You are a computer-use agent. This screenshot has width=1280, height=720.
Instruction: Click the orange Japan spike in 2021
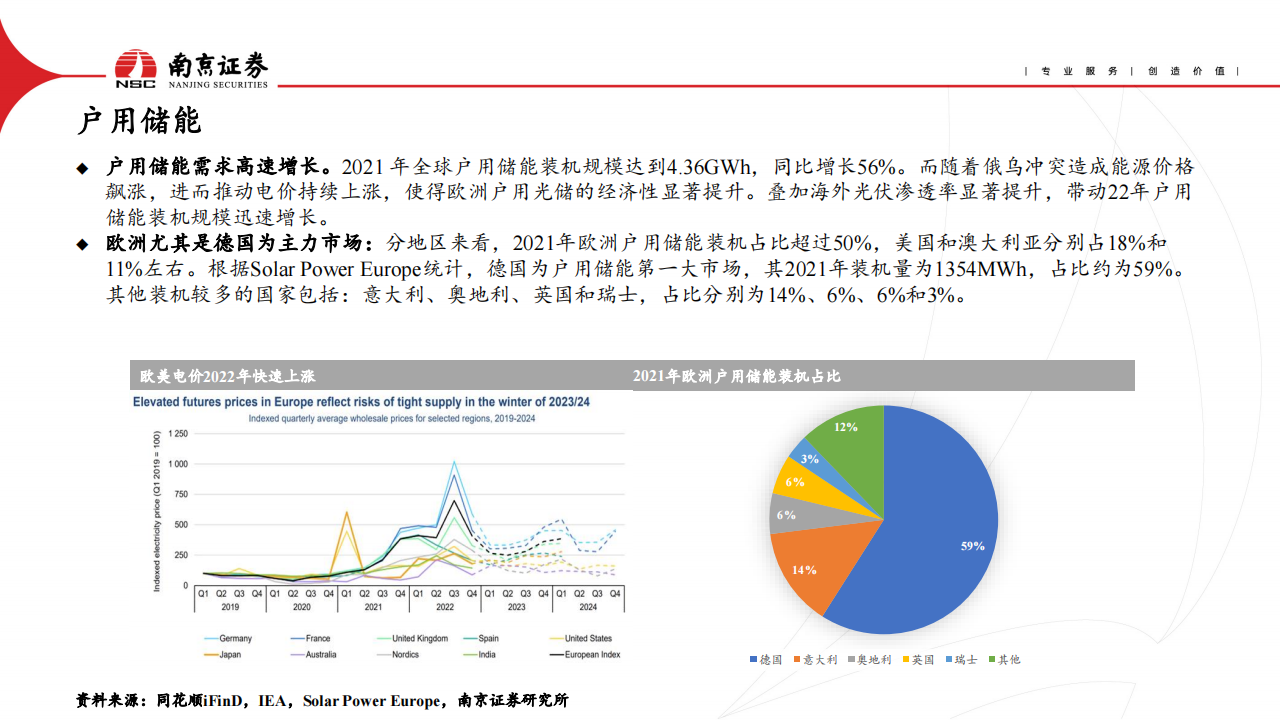(346, 512)
